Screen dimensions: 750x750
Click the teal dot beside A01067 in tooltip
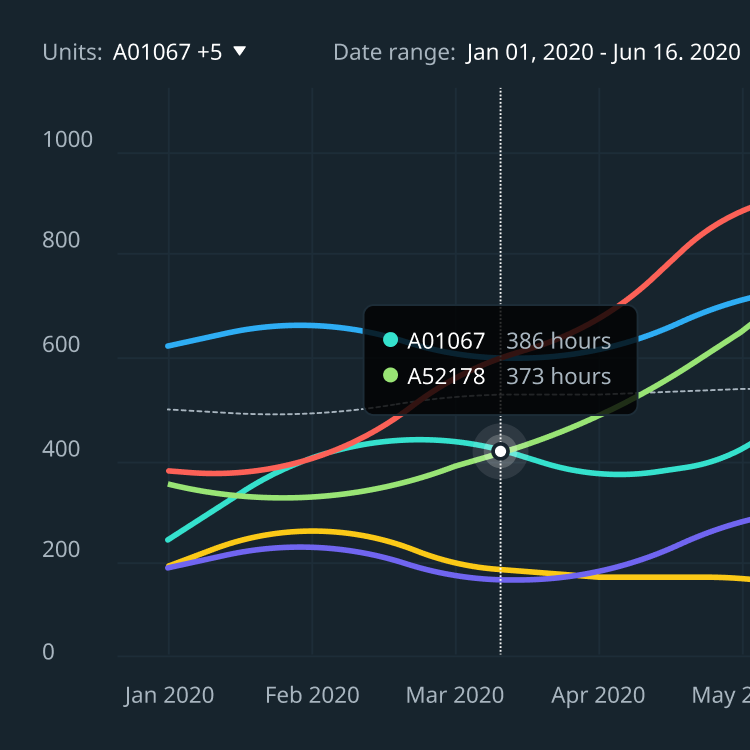click(x=390, y=341)
